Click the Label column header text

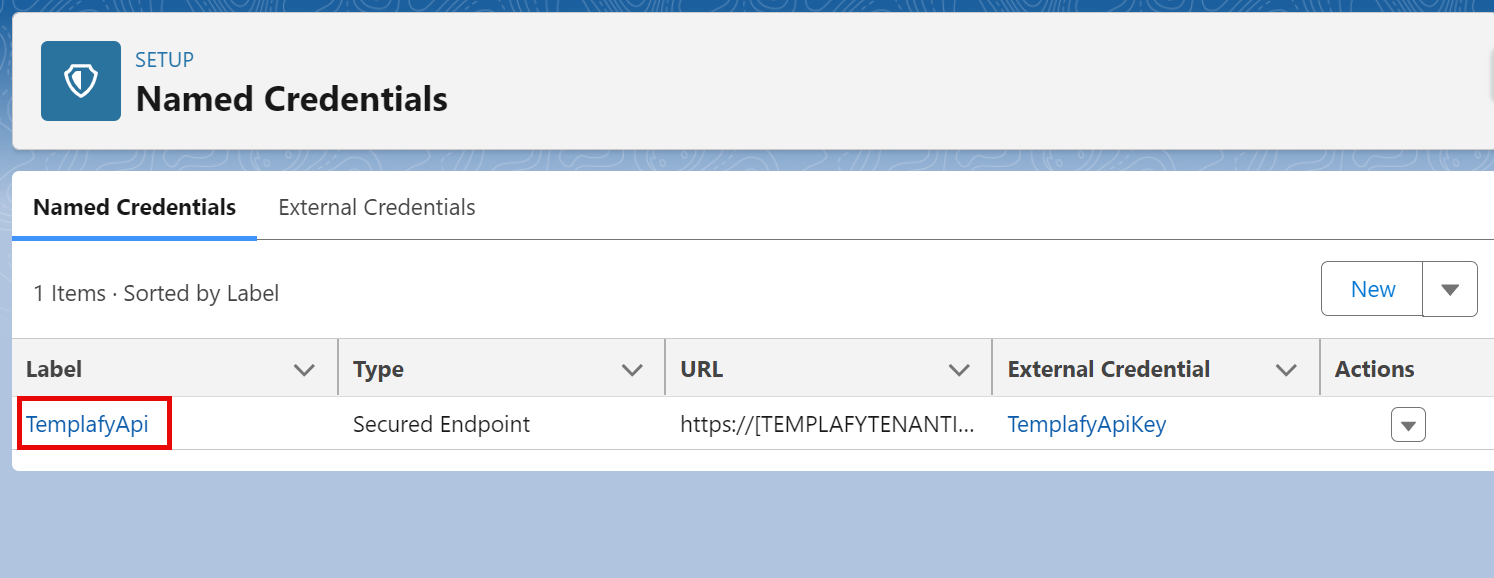(54, 369)
